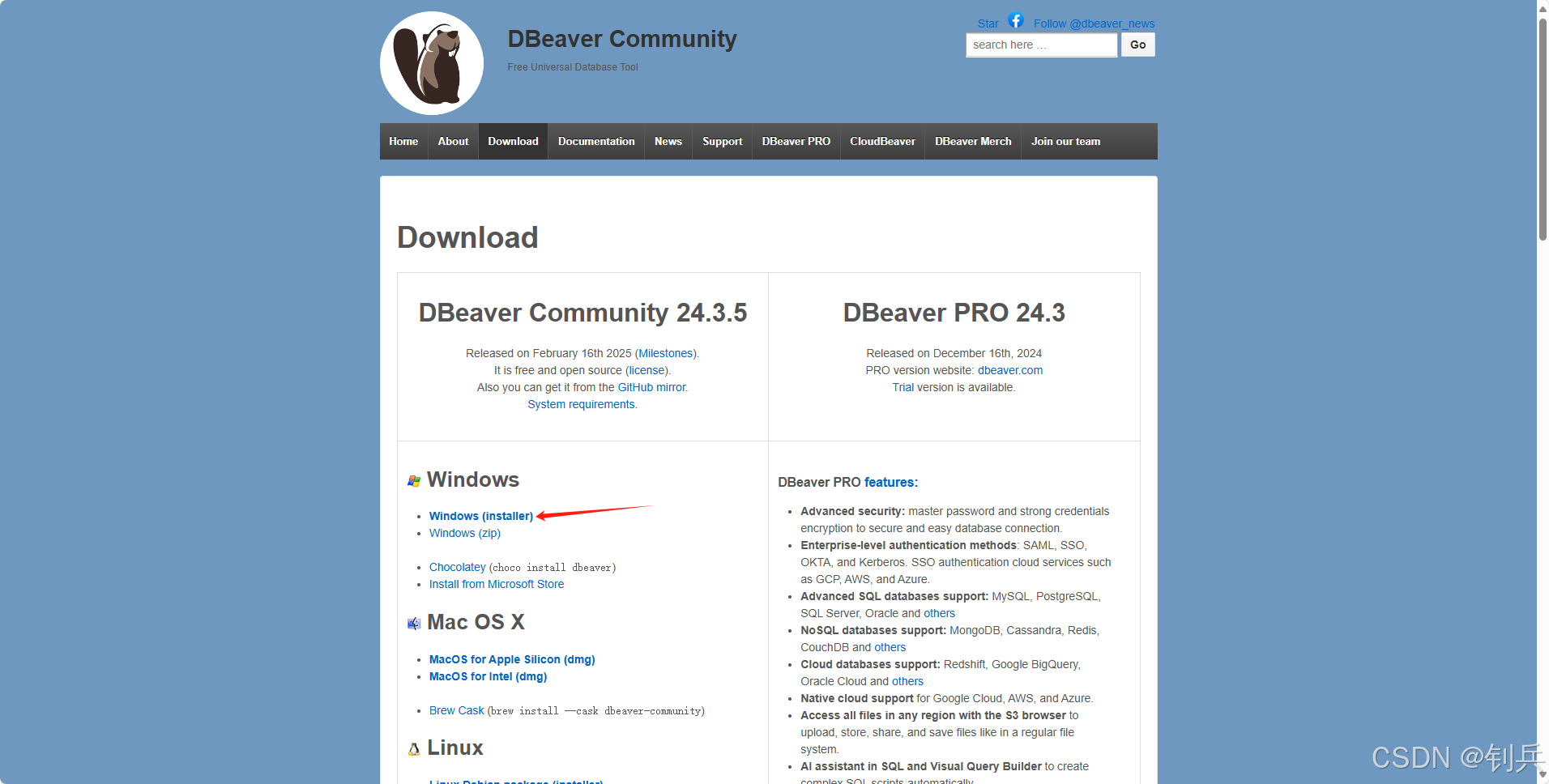
Task: Click the Linux penguin icon
Action: click(414, 749)
